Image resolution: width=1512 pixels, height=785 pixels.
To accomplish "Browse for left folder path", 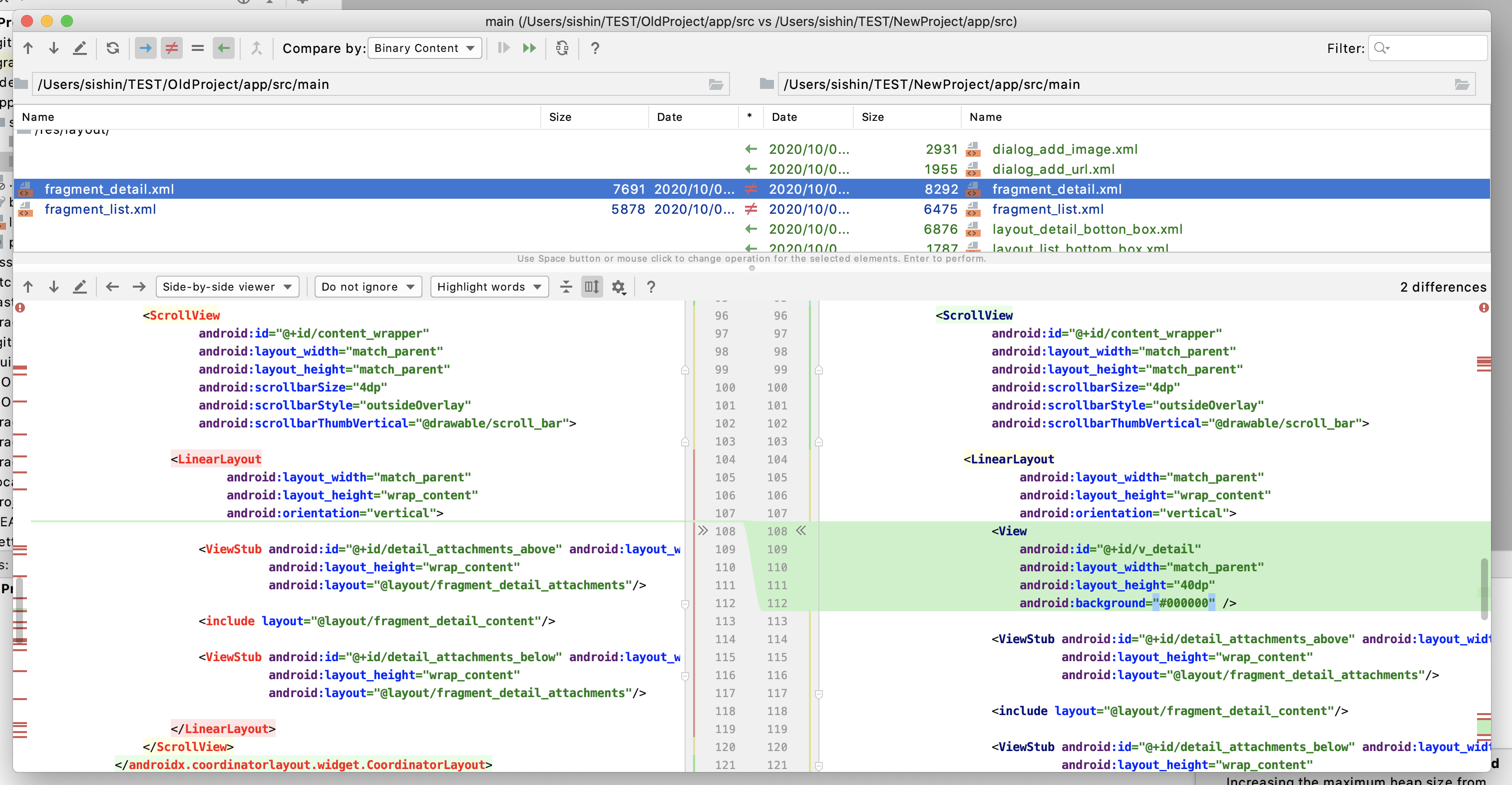I will pos(716,84).
